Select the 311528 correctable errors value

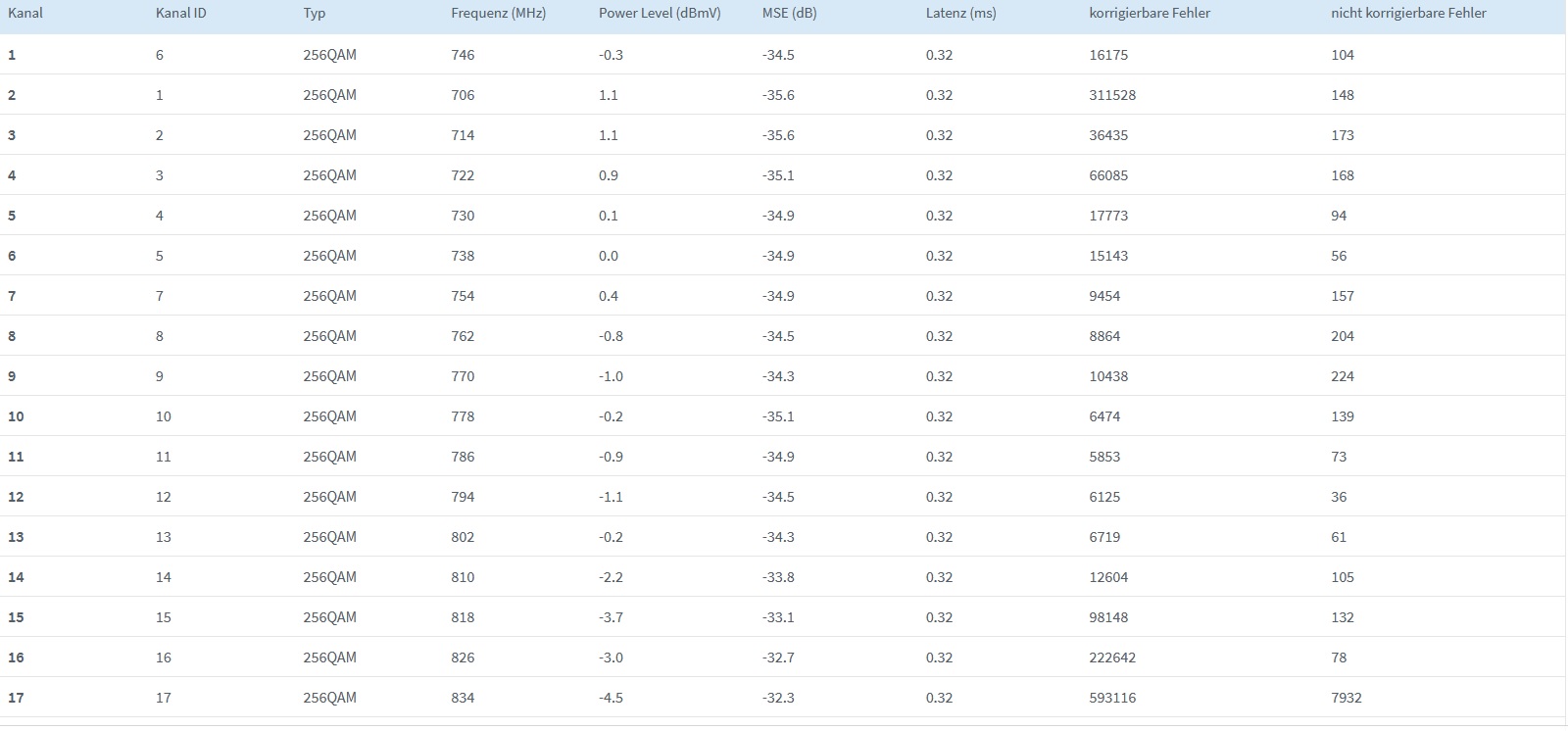[x=1112, y=95]
